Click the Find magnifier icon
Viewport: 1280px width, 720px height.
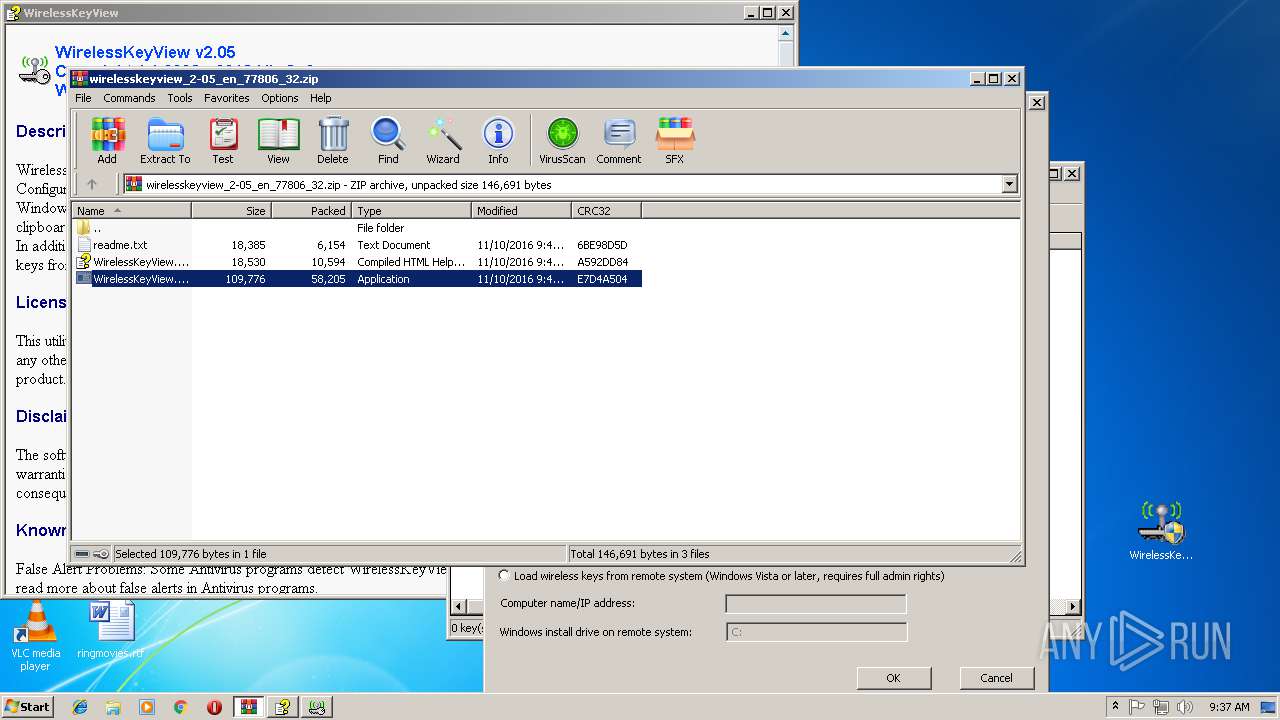coord(388,140)
